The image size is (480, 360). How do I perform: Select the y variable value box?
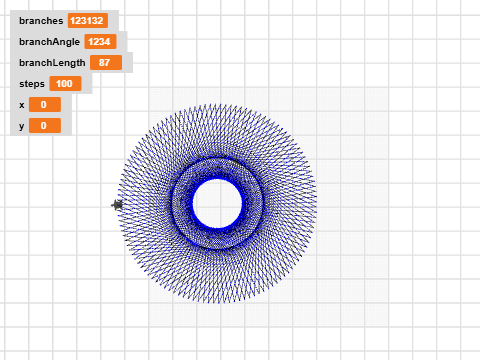45,126
